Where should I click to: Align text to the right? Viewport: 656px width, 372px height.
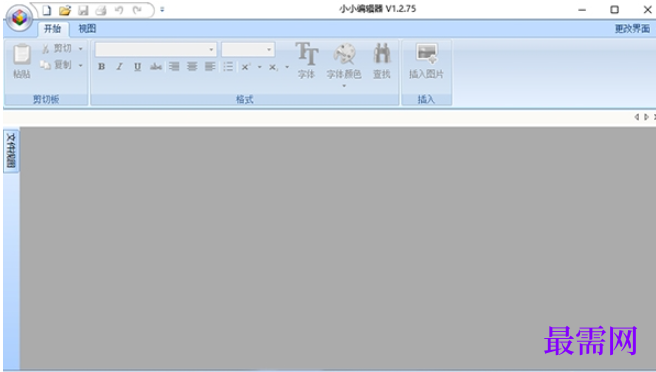coord(174,67)
